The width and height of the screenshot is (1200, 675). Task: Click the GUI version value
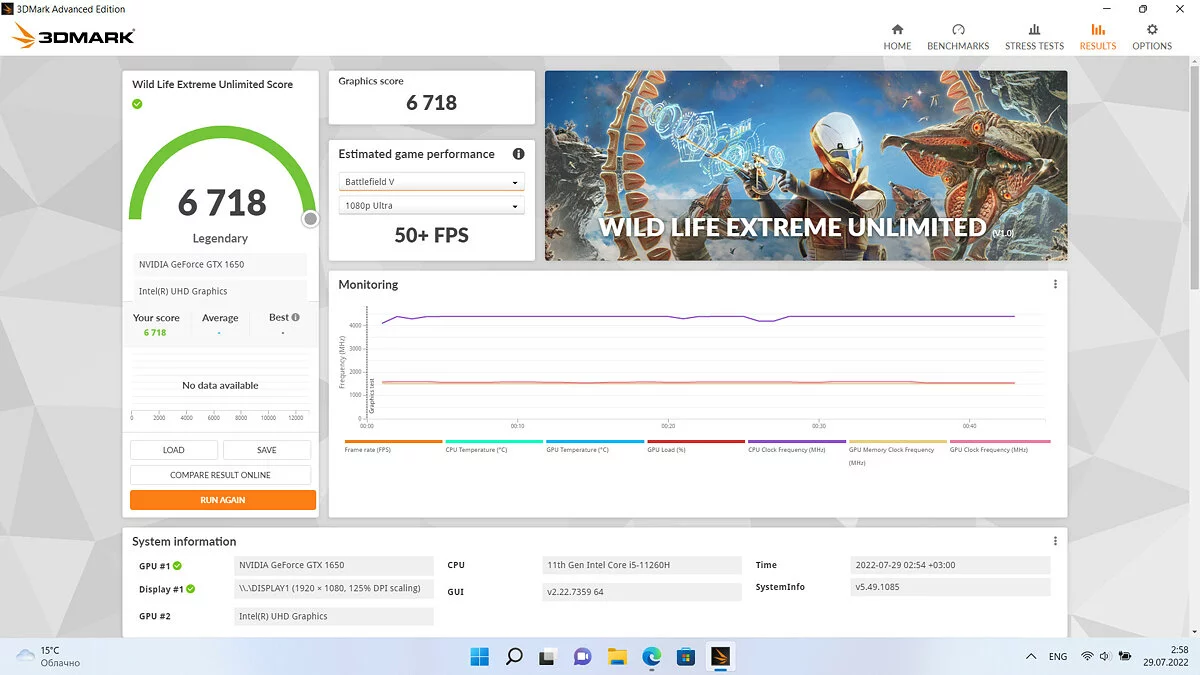[642, 592]
